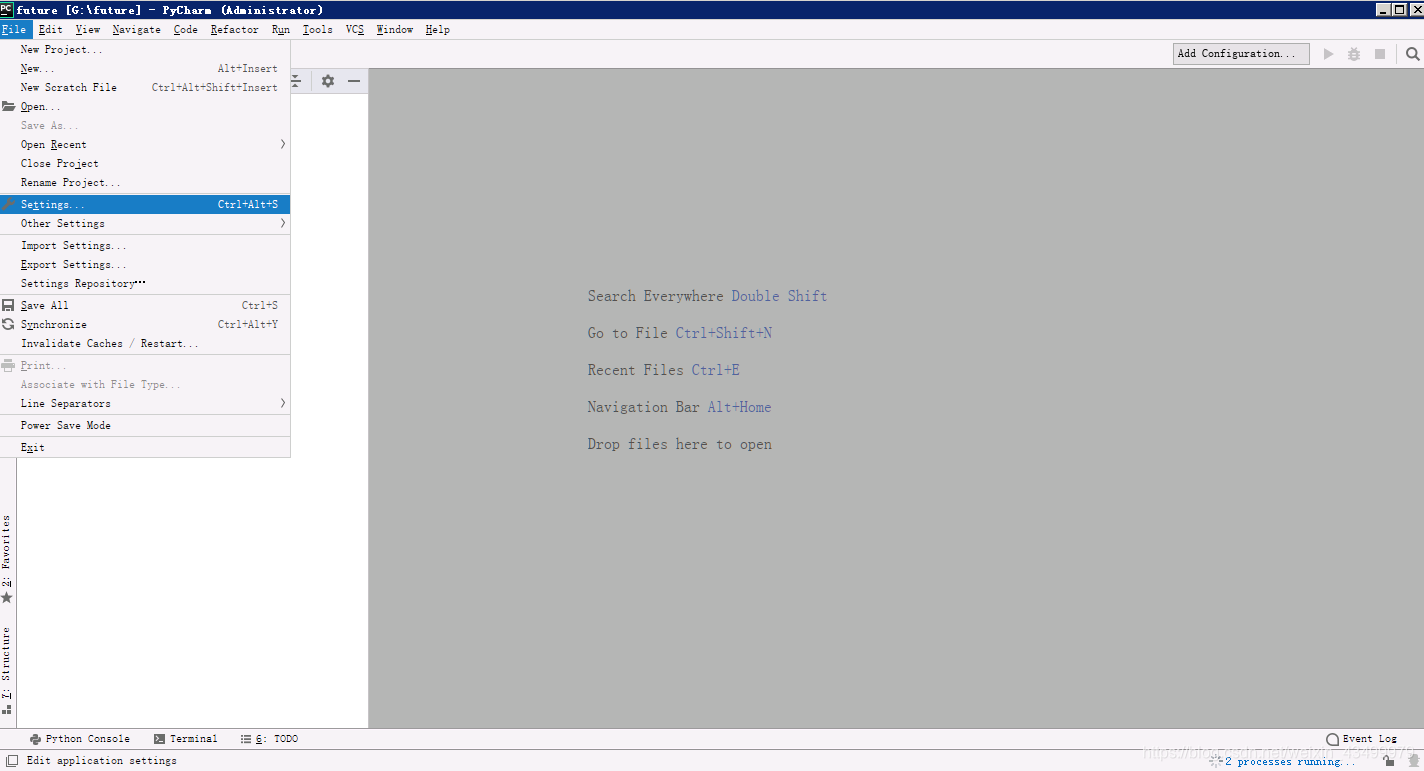Select Settings... in the File menu
Image resolution: width=1424 pixels, height=771 pixels.
coord(145,204)
